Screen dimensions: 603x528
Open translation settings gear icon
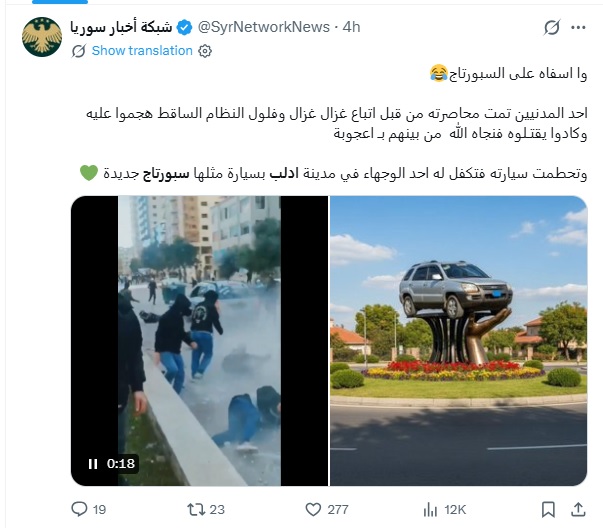(x=205, y=51)
